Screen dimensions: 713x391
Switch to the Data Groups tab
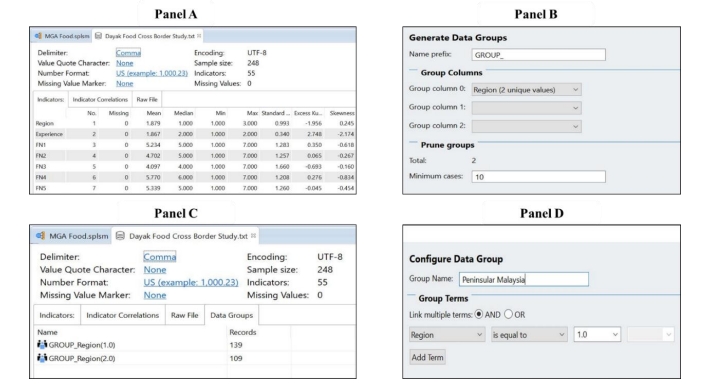tap(231, 315)
